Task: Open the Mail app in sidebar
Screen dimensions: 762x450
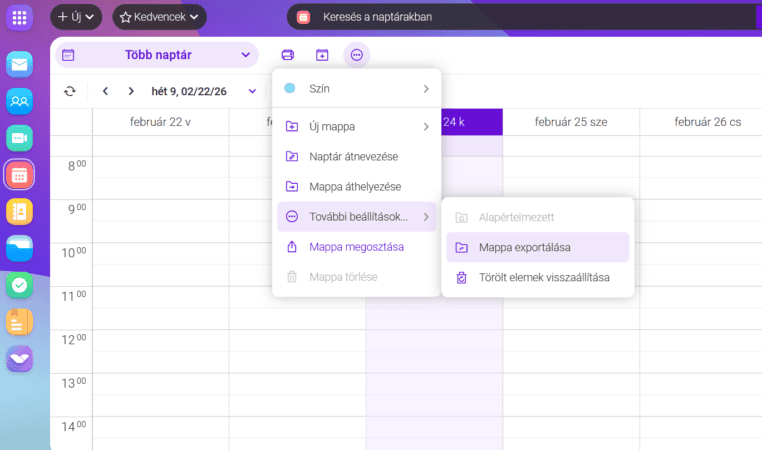Action: click(20, 64)
